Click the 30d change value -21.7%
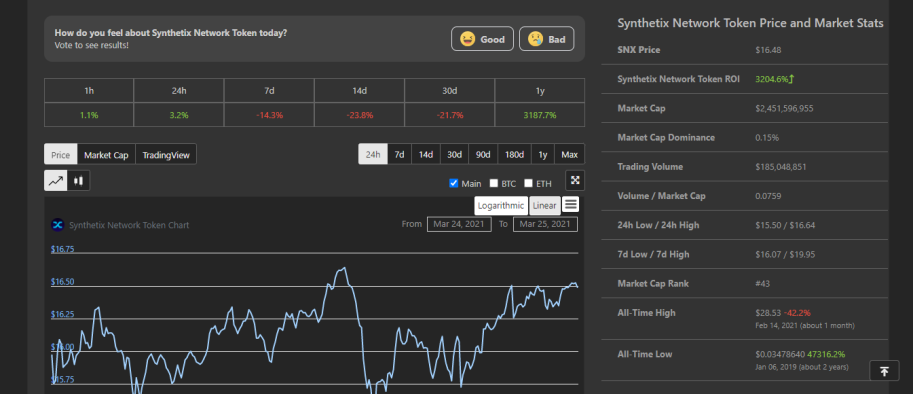 (x=450, y=115)
